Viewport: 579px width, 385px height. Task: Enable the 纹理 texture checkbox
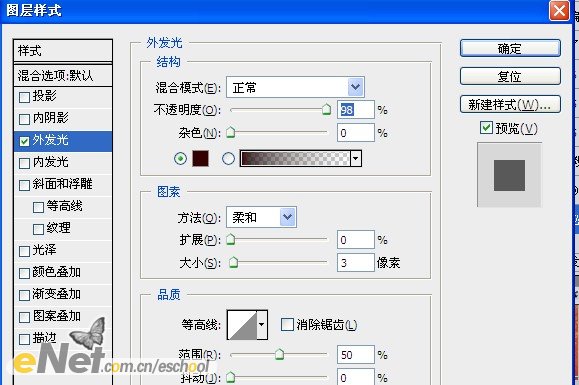pyautogui.click(x=38, y=229)
